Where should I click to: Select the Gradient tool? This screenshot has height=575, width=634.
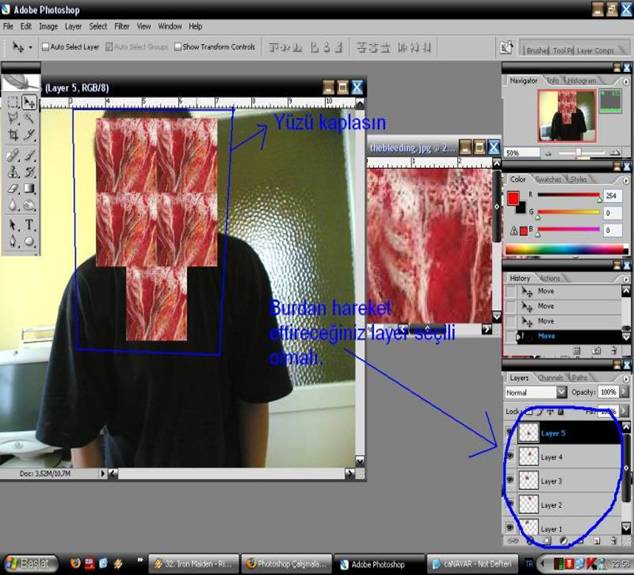point(30,188)
